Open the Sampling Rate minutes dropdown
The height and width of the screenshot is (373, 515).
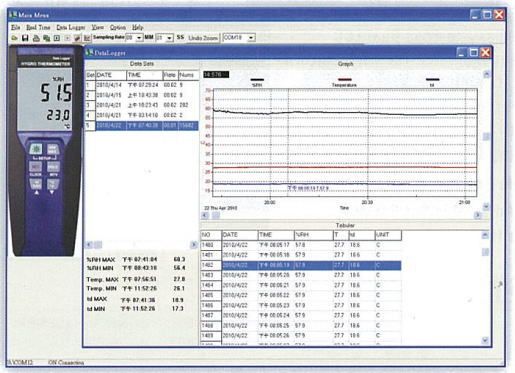click(x=139, y=38)
